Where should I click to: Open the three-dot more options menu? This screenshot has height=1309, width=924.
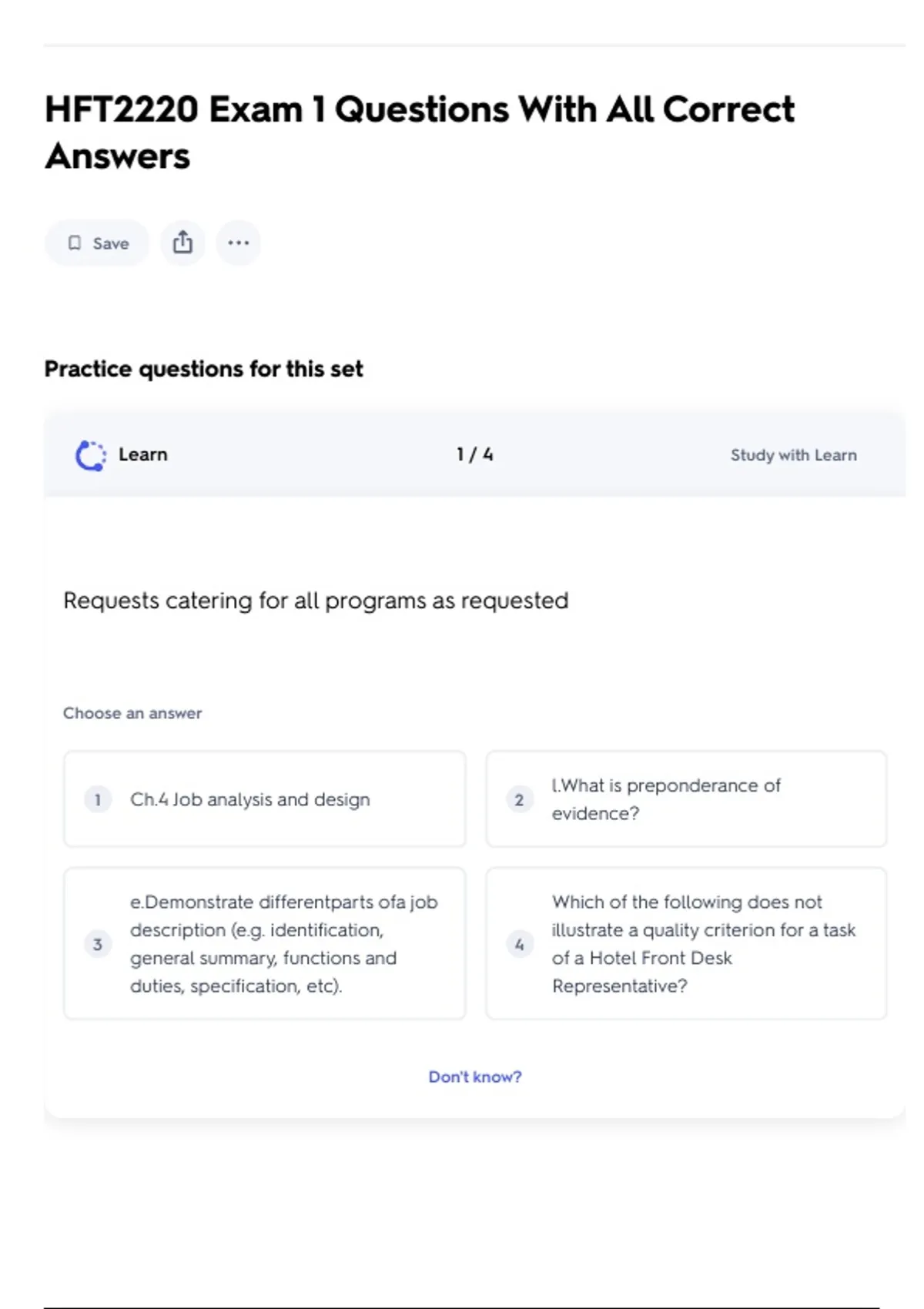[239, 243]
